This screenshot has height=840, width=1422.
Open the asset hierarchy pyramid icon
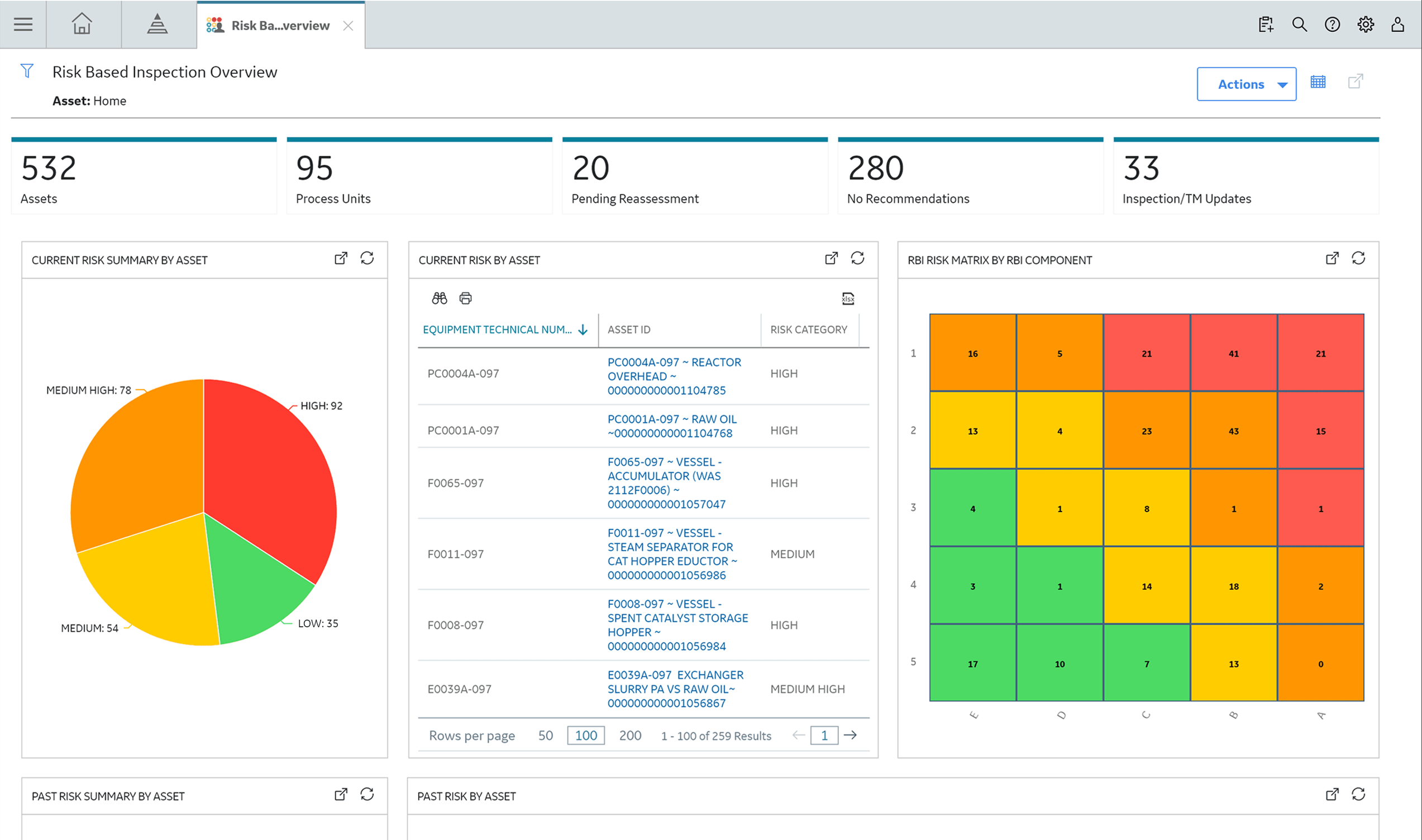pyautogui.click(x=157, y=25)
